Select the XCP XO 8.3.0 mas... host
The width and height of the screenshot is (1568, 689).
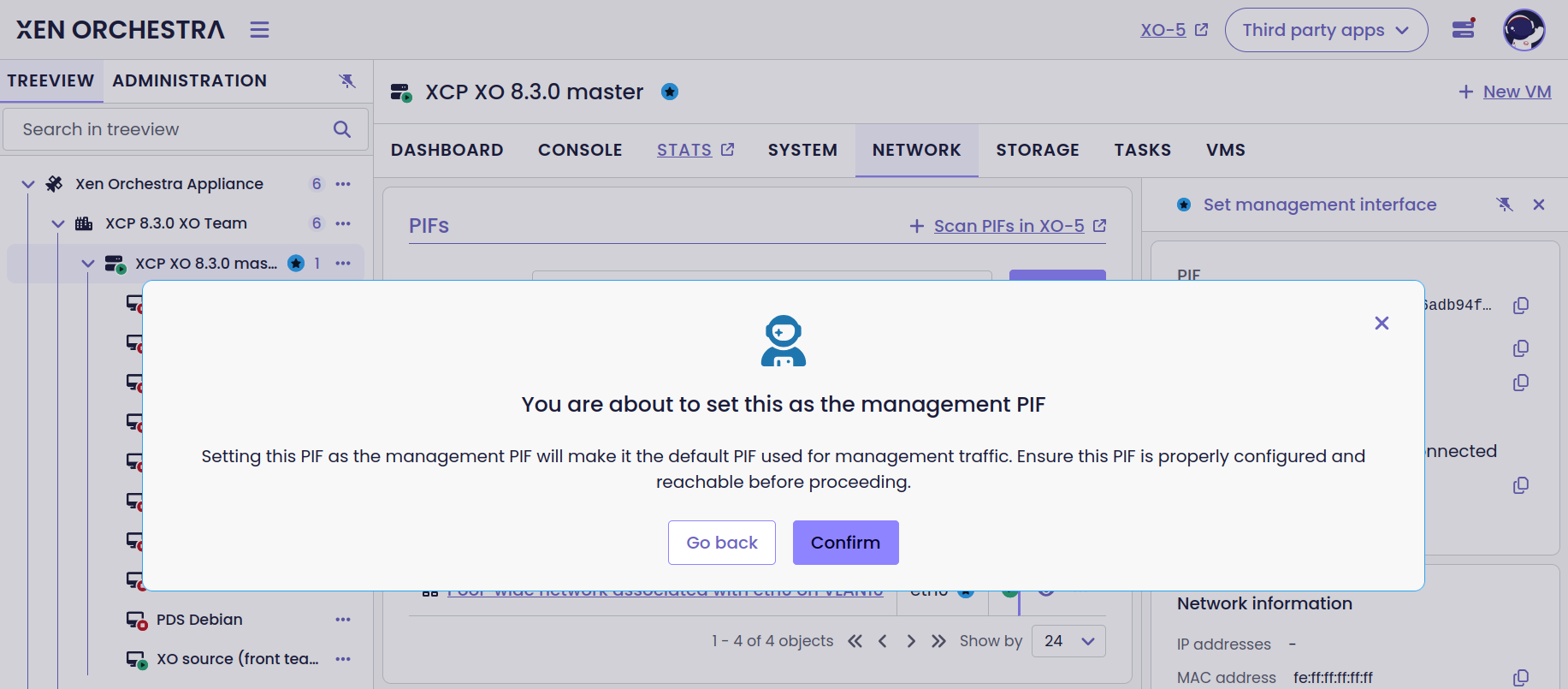coord(206,264)
